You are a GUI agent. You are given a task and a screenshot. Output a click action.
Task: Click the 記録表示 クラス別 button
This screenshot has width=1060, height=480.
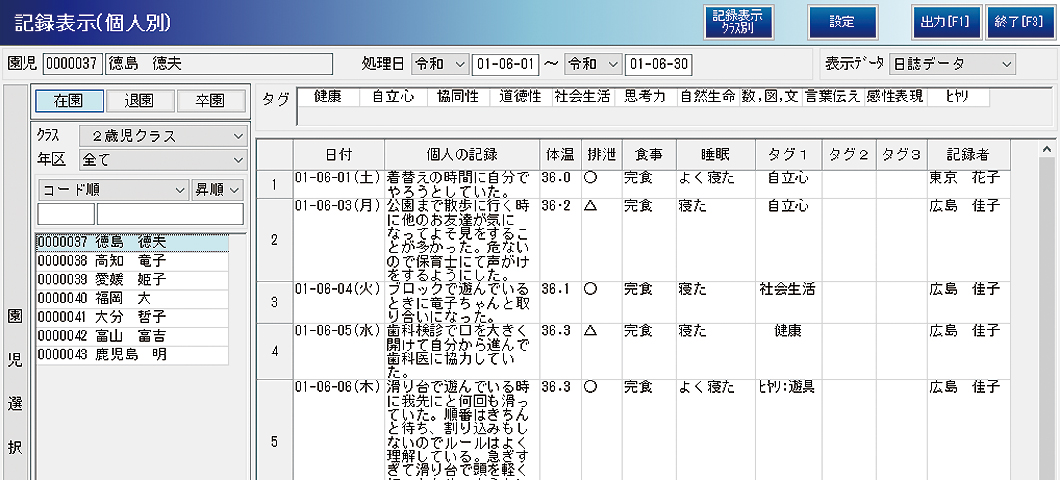737,22
